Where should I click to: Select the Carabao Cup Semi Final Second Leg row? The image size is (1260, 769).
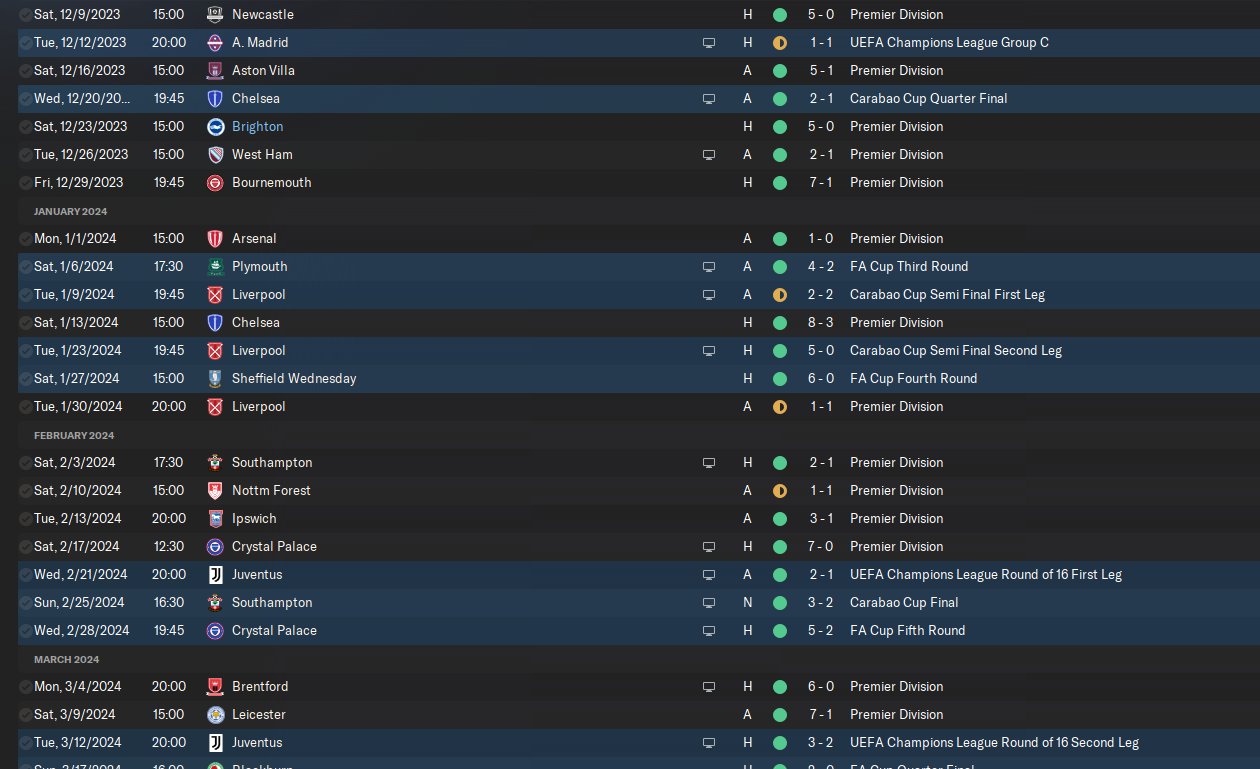point(639,351)
